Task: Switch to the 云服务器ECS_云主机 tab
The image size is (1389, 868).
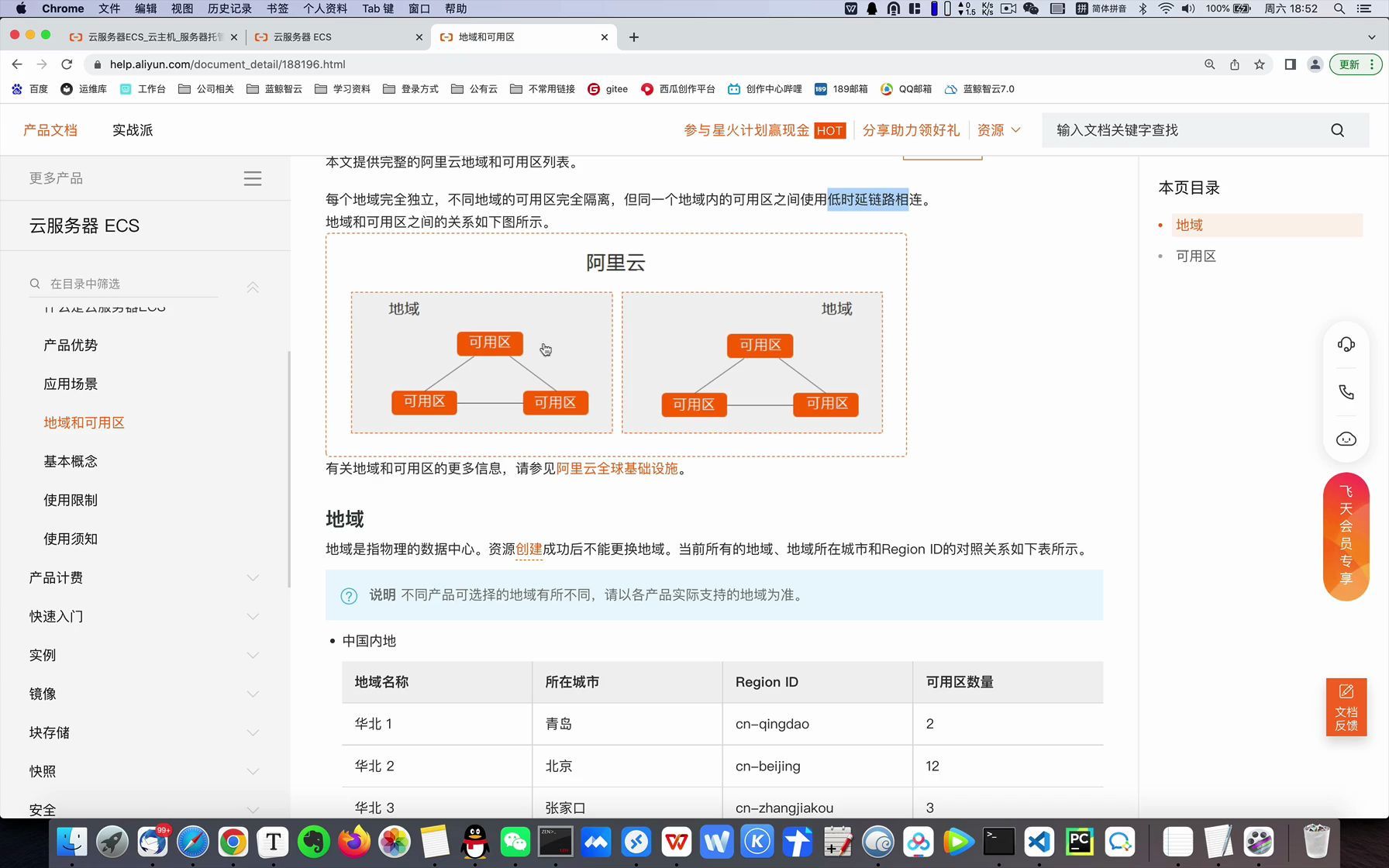Action: pyautogui.click(x=155, y=37)
